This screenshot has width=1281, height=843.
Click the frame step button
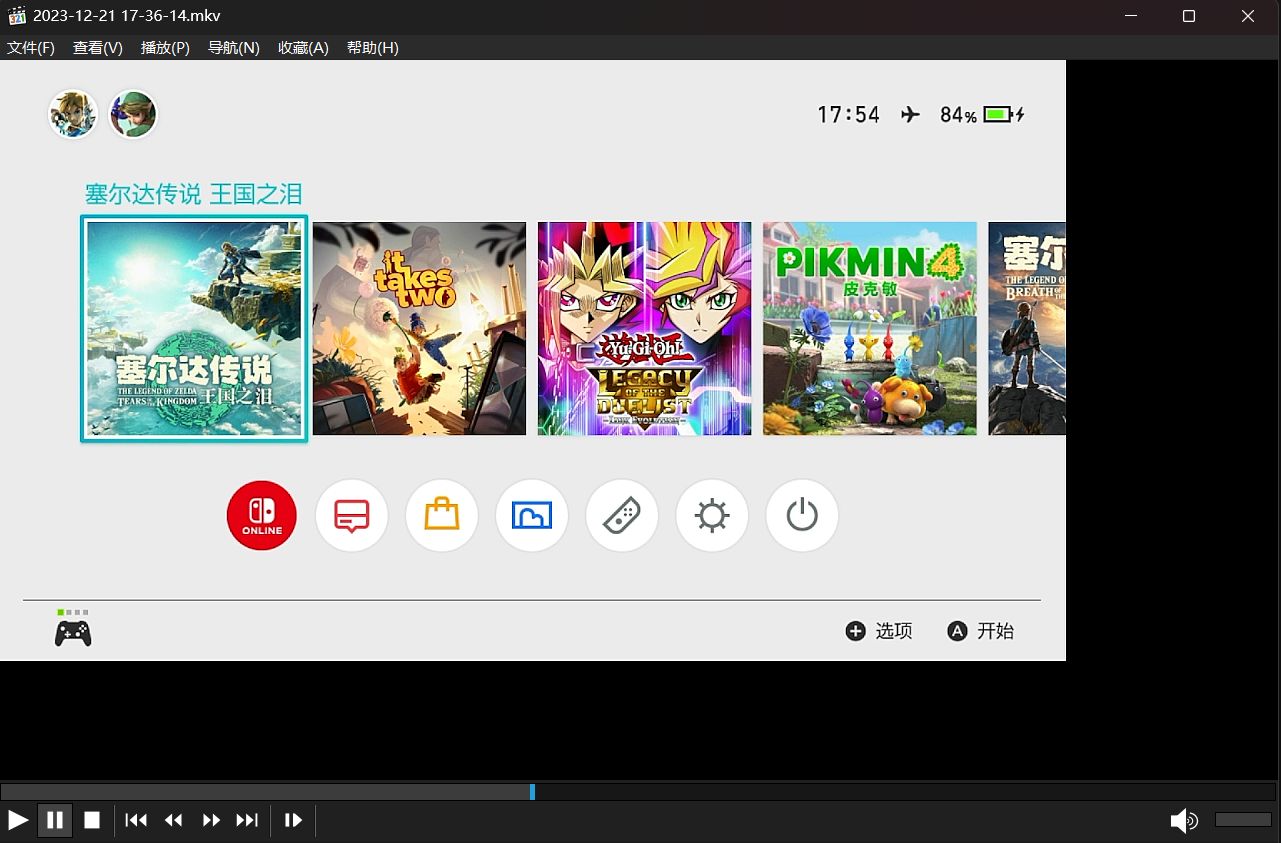point(293,820)
